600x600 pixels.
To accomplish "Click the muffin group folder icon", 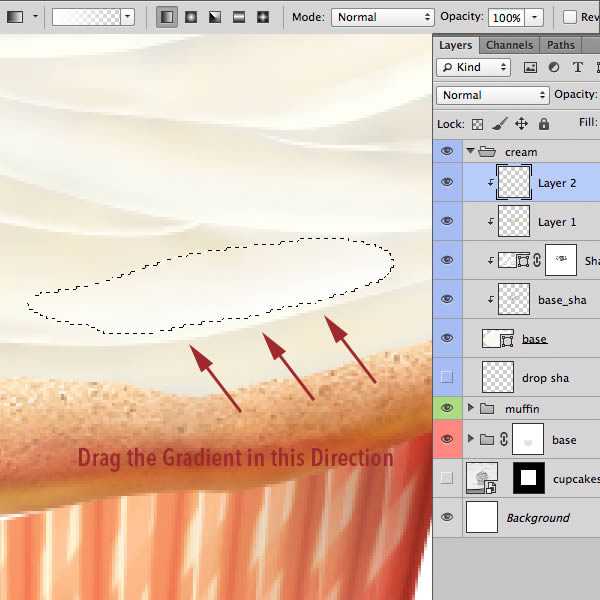I will [x=487, y=409].
